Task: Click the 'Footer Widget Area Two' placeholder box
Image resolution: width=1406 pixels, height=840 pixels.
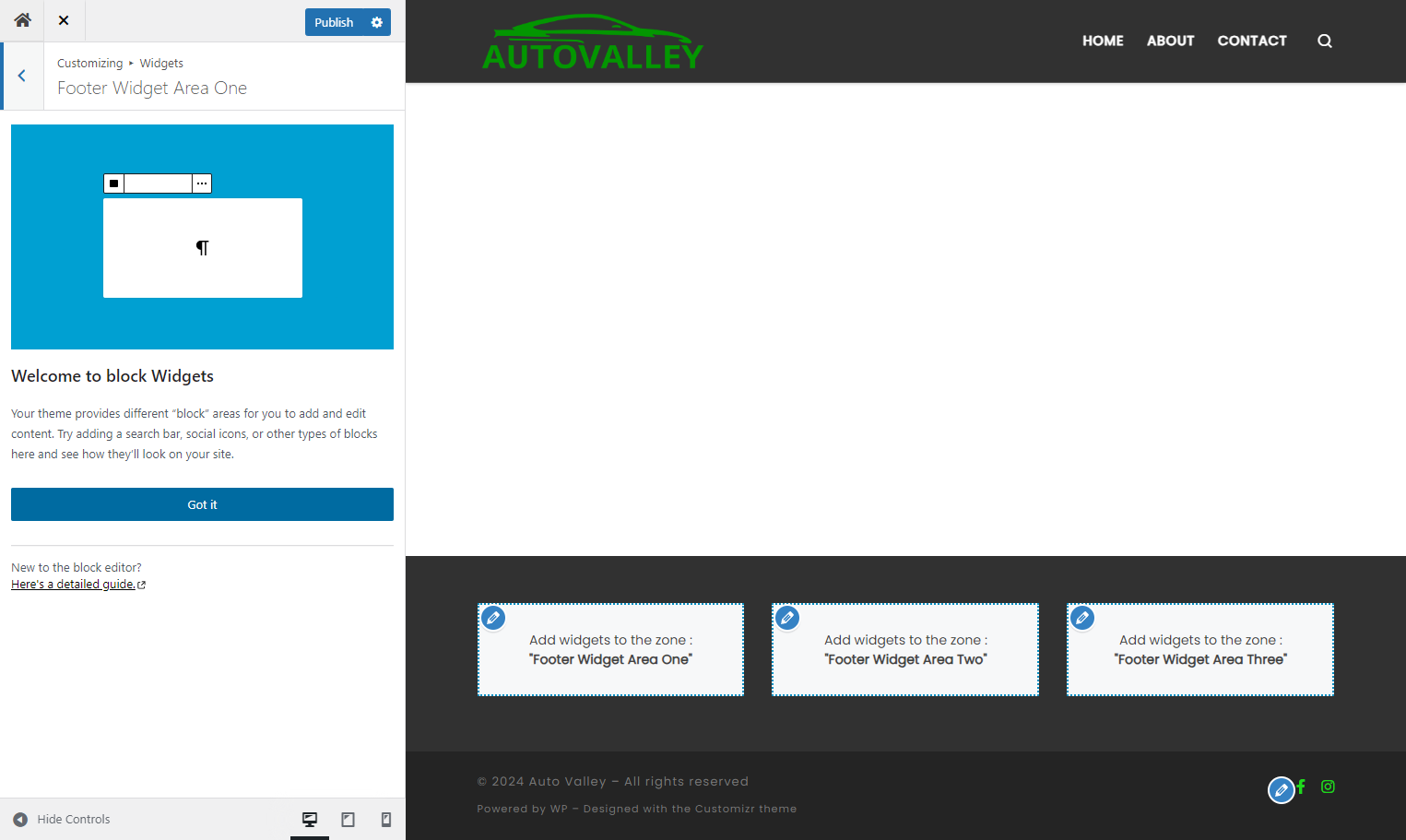Action: (x=905, y=650)
